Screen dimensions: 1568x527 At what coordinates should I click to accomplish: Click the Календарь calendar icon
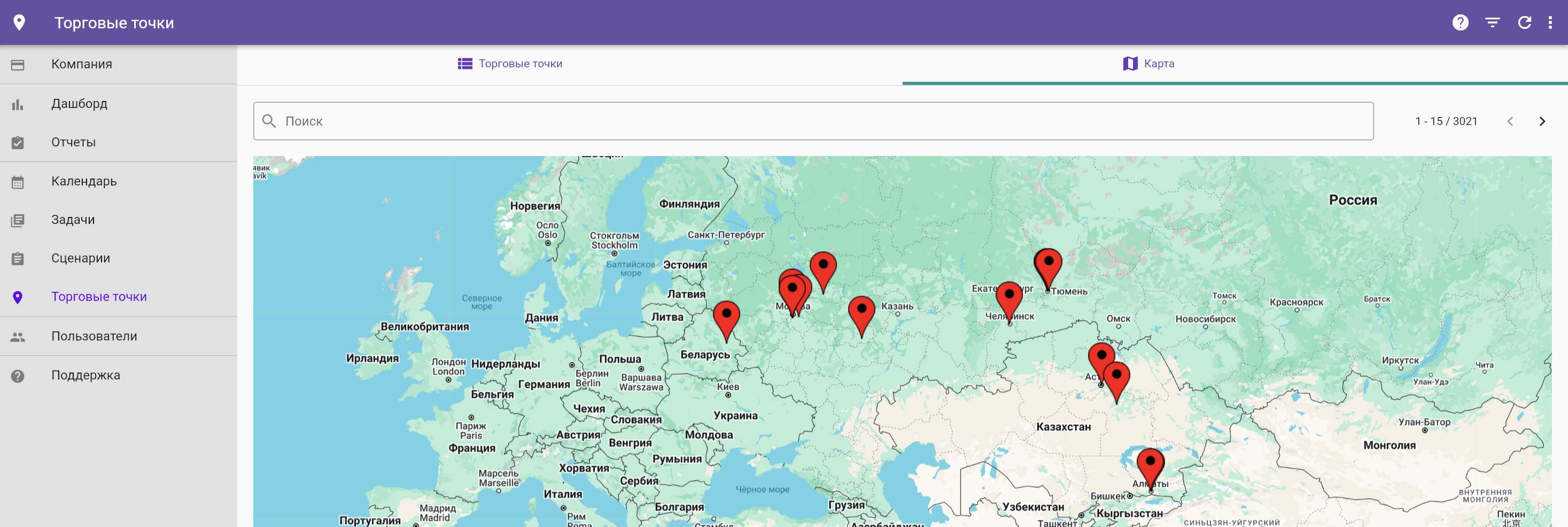[18, 182]
